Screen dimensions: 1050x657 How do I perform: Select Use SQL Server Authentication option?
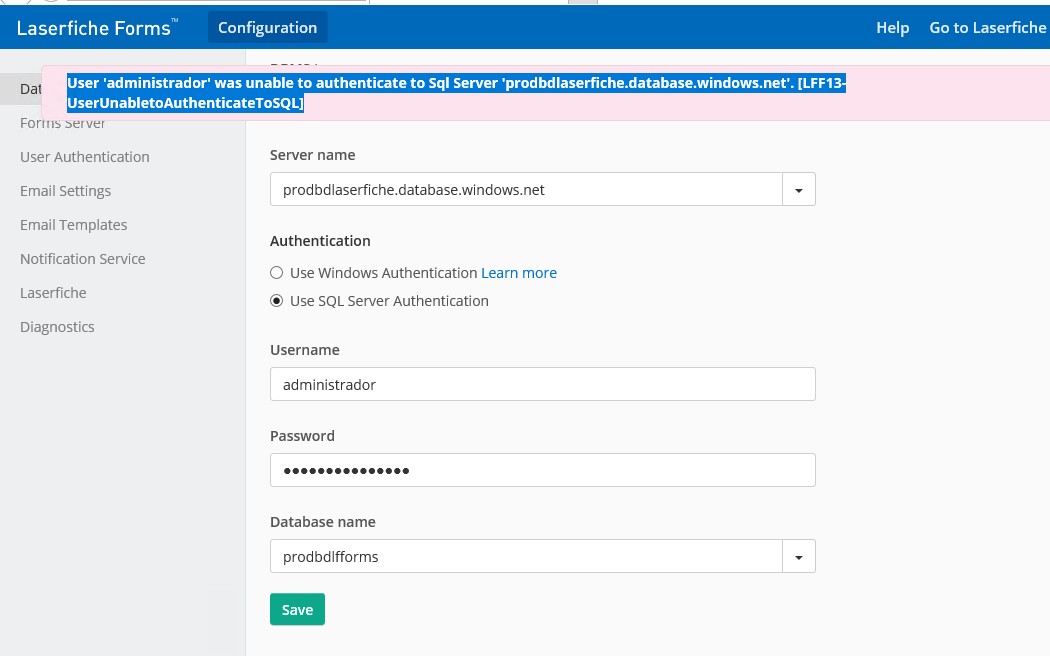[x=277, y=301]
